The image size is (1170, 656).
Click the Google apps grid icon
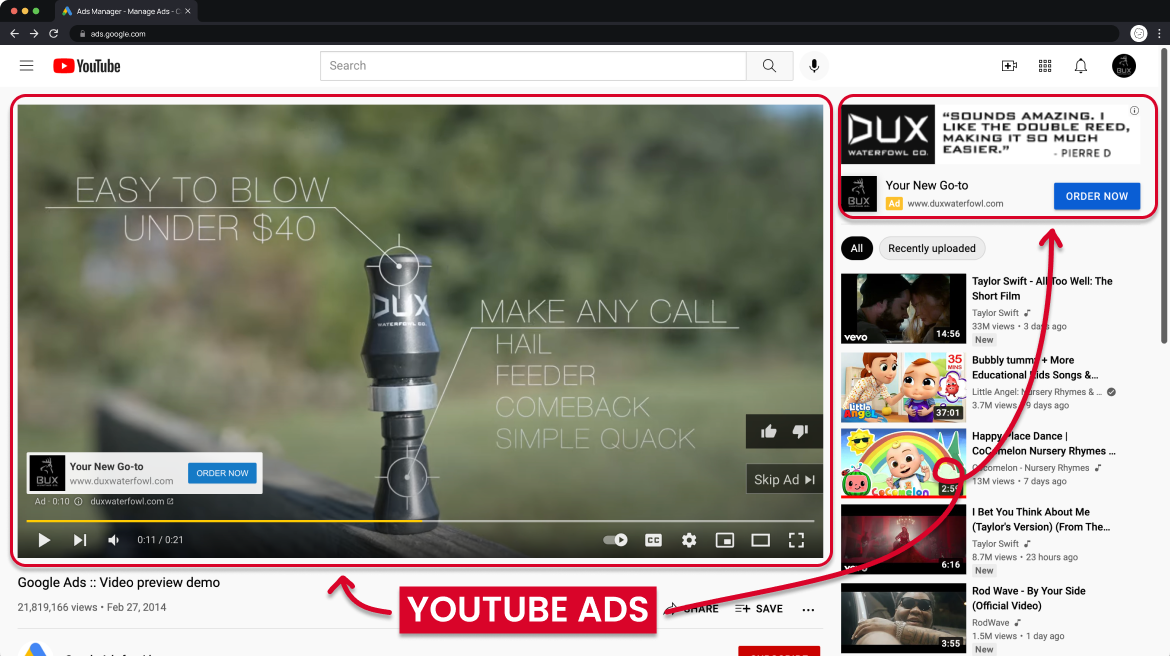1044,65
